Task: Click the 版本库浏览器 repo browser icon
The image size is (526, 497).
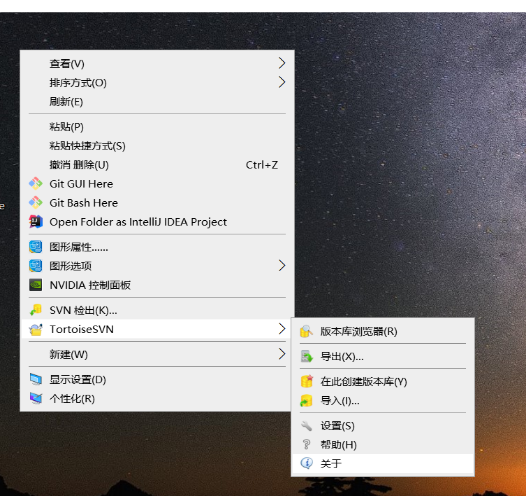Action: click(x=306, y=331)
